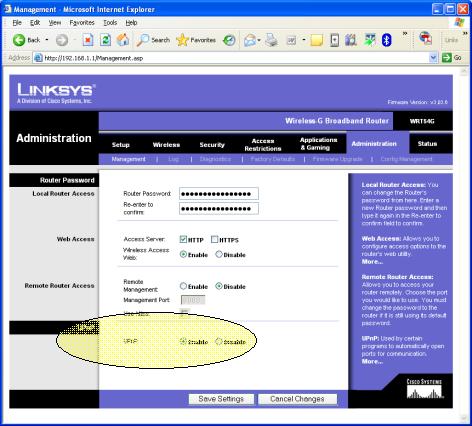Click the Windows flag throbber icon
This screenshot has width=472, height=426.
459,23
